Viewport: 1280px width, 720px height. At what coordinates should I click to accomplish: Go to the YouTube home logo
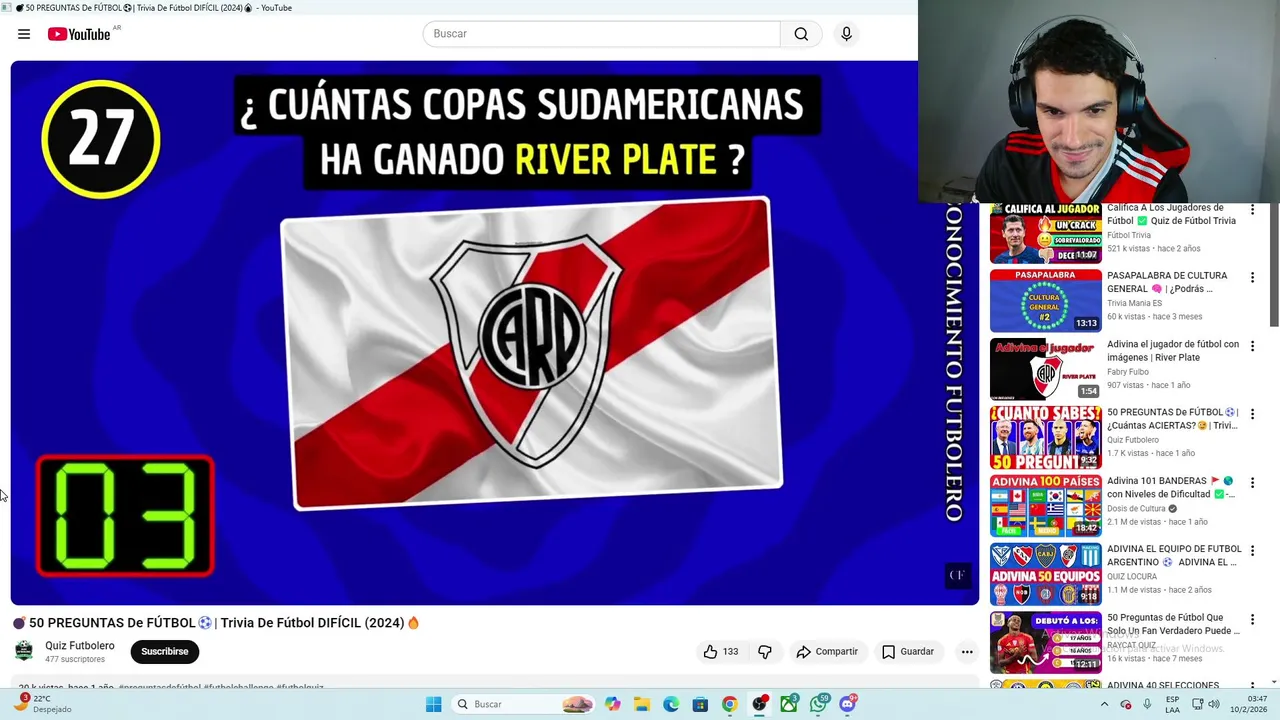tap(80, 34)
